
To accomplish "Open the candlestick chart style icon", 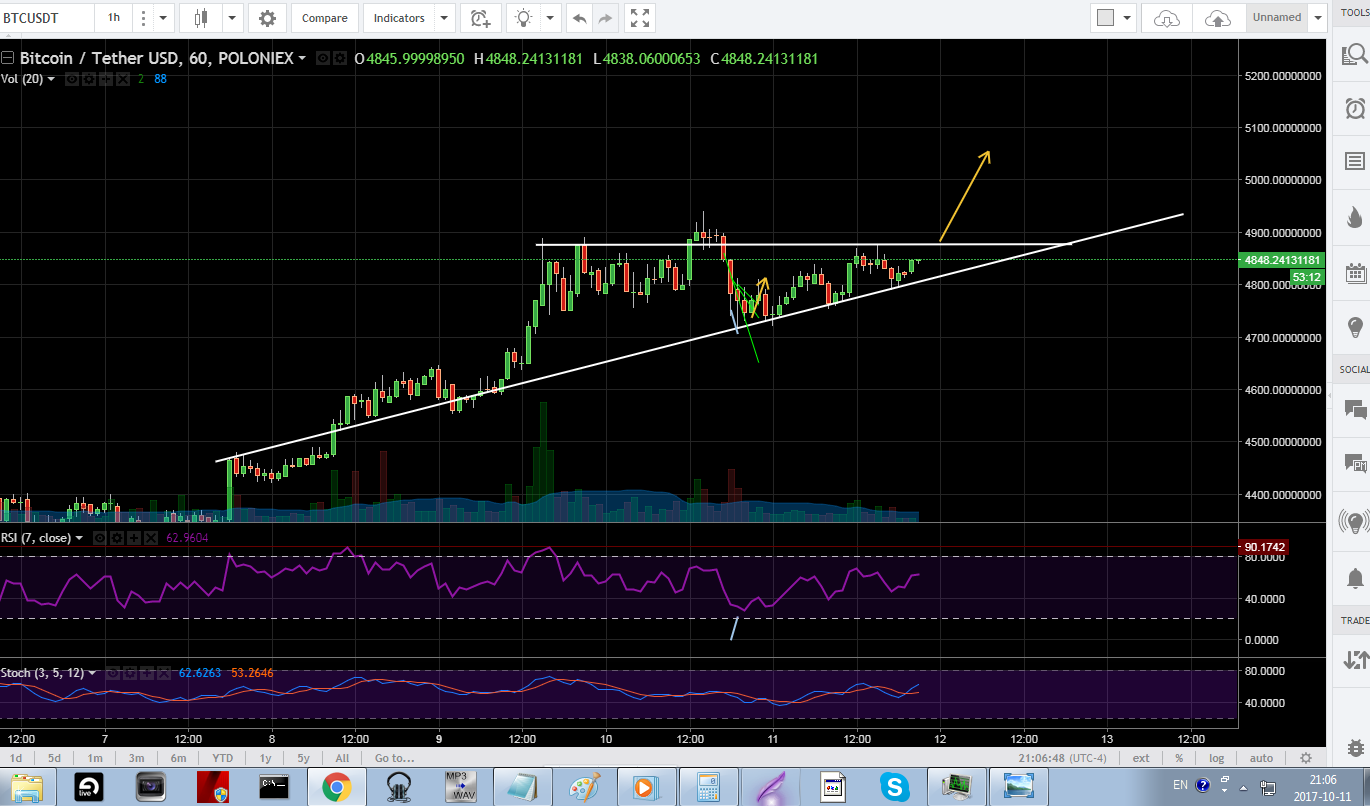I will [202, 18].
